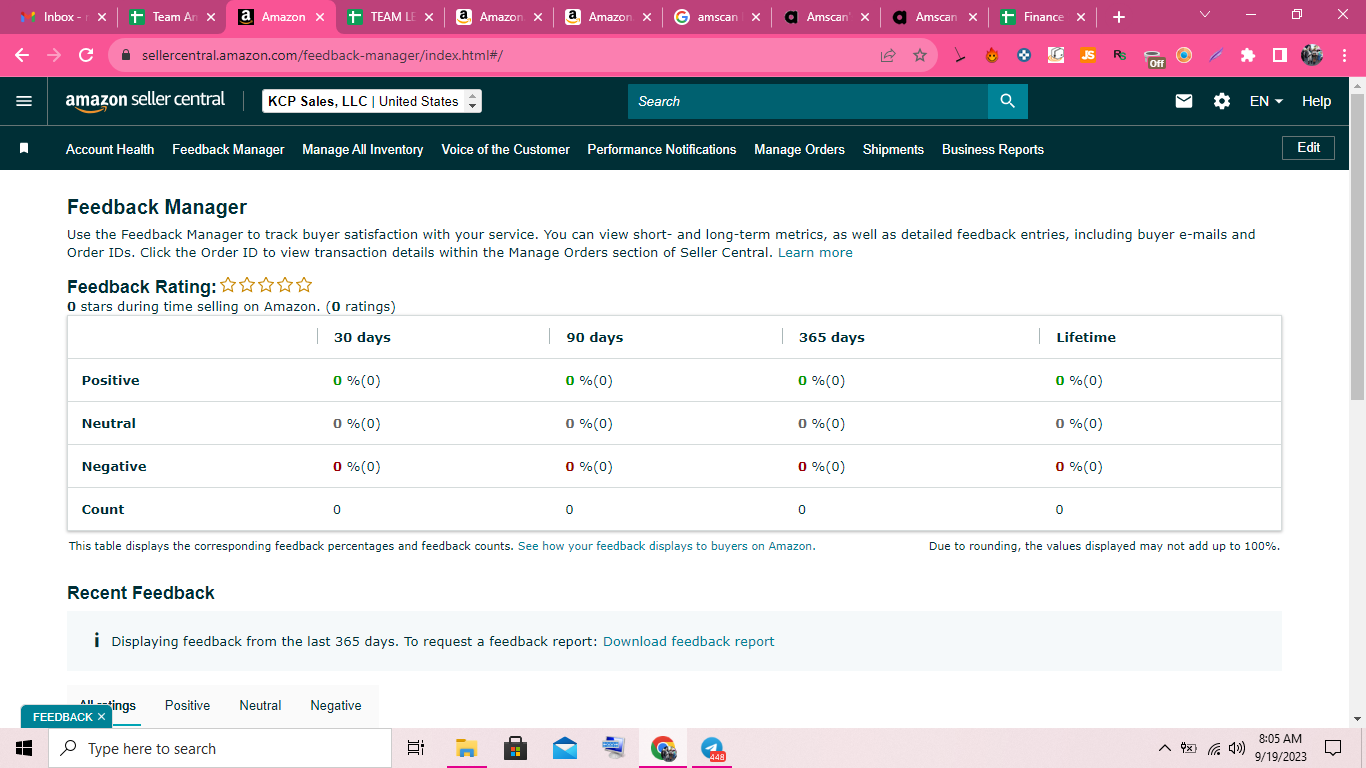1366x768 pixels.
Task: Click the Chrome icon on the taskbar
Action: pos(663,748)
